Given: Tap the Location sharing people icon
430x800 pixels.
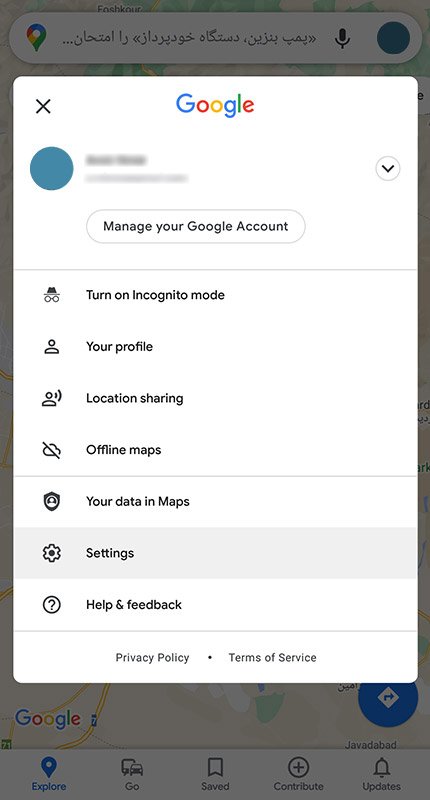Looking at the screenshot, I should point(52,398).
